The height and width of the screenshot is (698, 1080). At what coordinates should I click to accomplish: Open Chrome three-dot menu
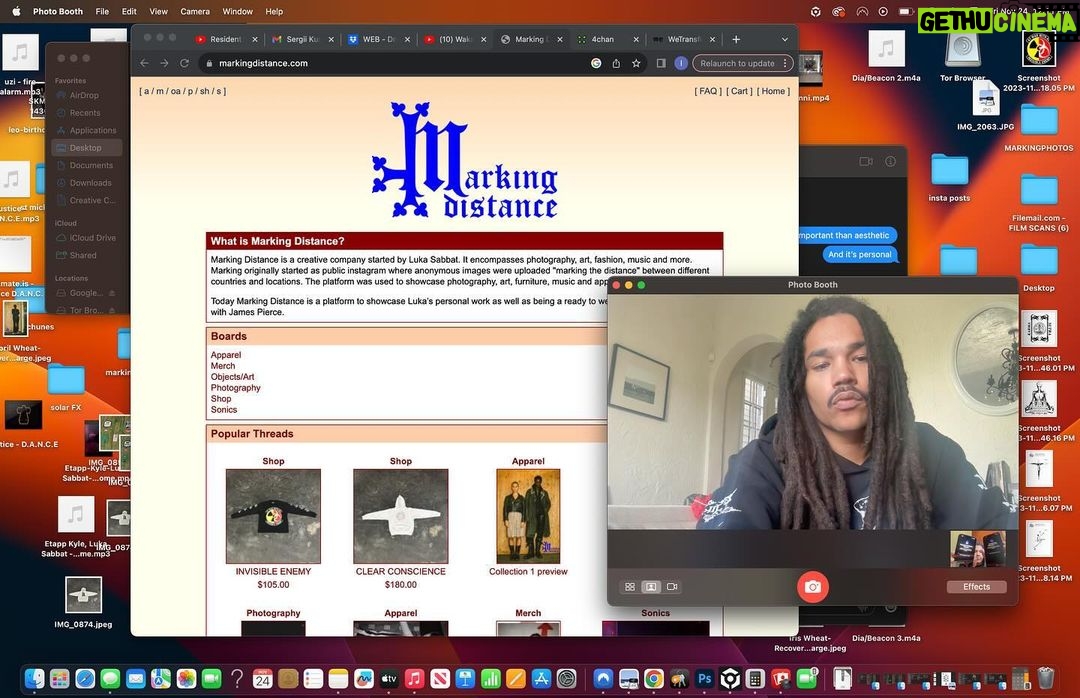pyautogui.click(x=785, y=63)
